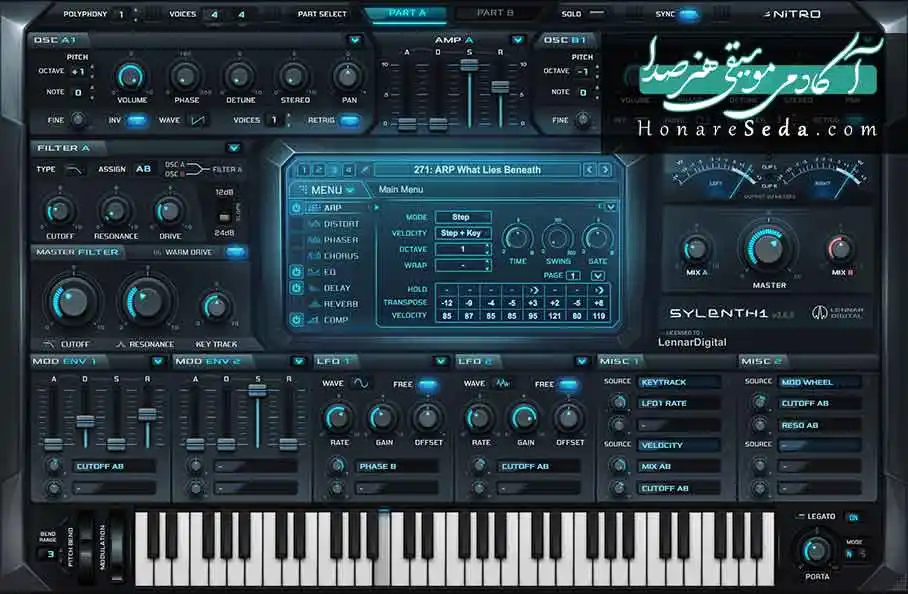Click MOD ENV 1 Release slider handle
Viewport: 908px width, 594px height.
pos(147,415)
